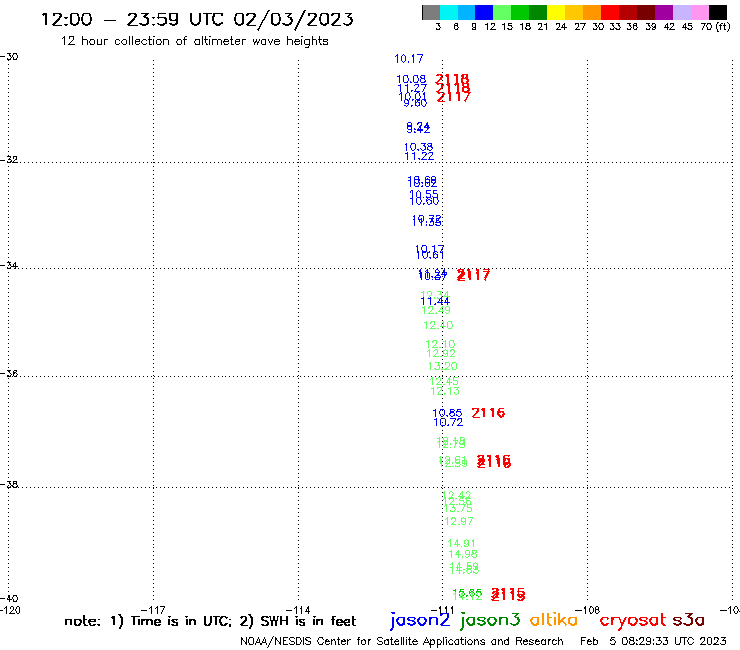This screenshot has width=740, height=650.
Task: Click the light green color scale swatch
Action: (502, 12)
